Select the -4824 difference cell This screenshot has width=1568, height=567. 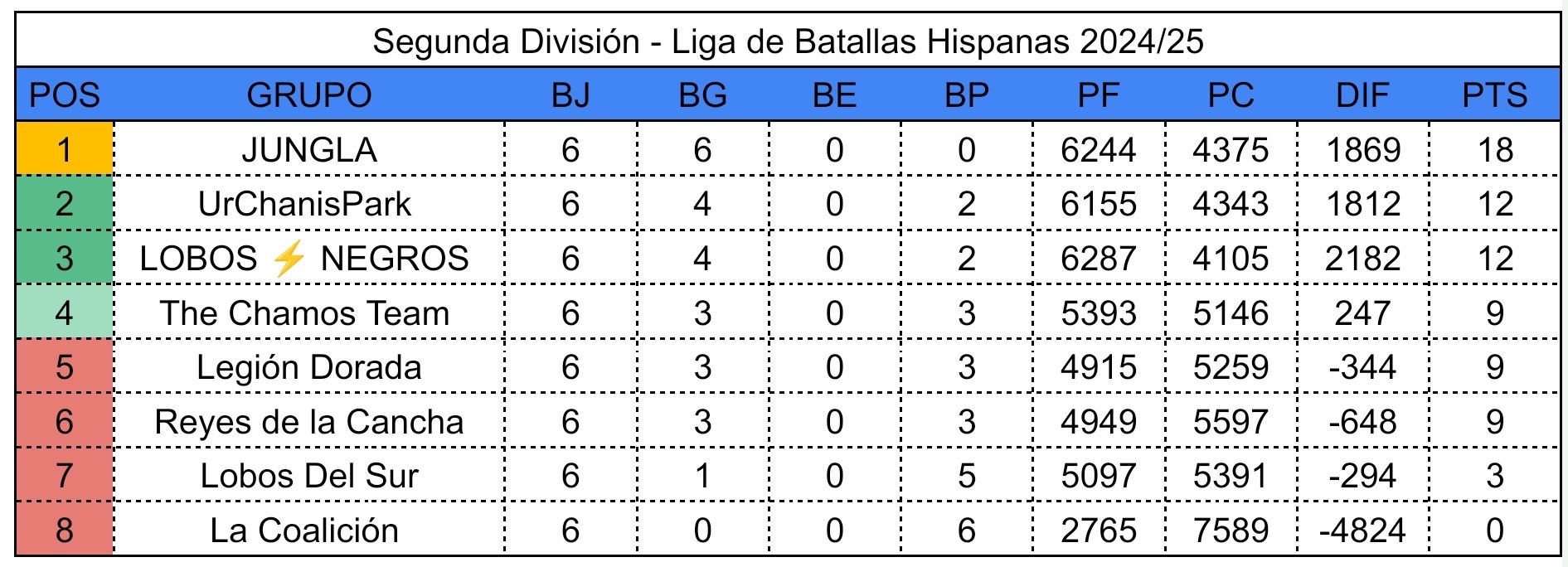(1362, 530)
